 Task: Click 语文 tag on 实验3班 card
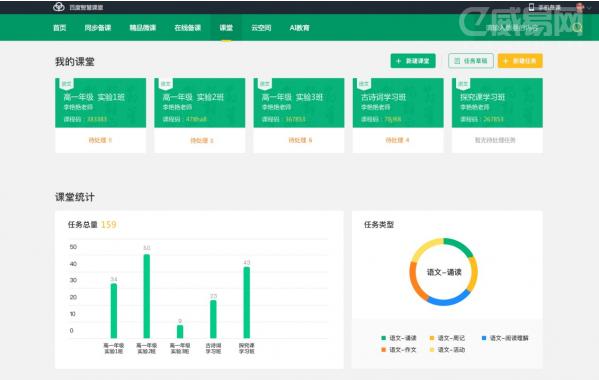265,84
